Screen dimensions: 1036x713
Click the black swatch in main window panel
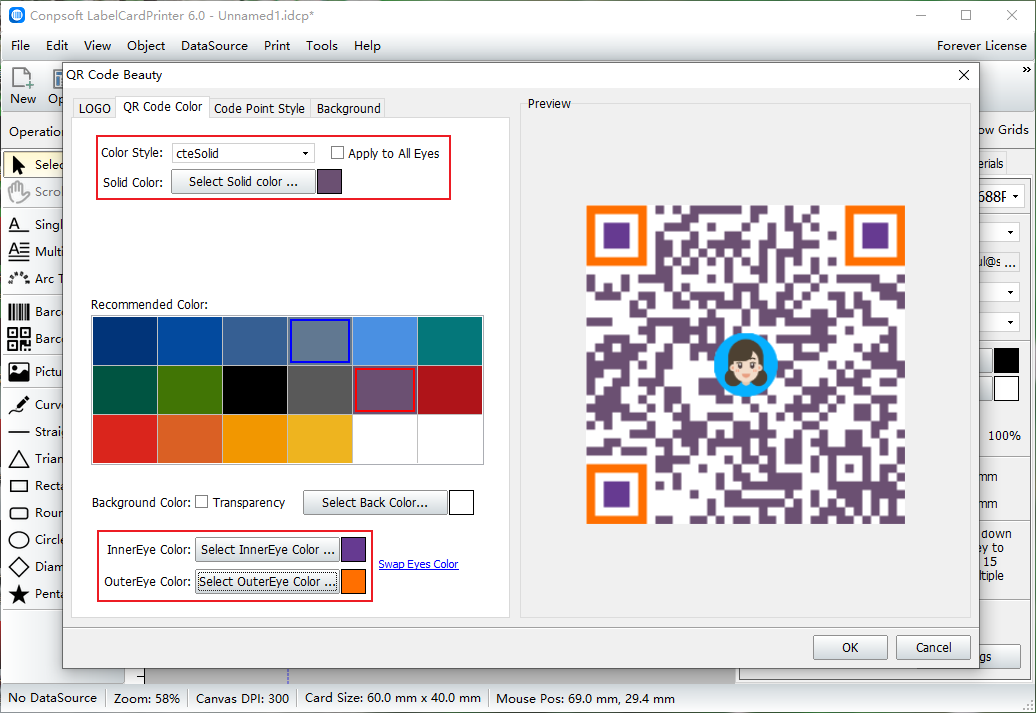coord(1006,361)
